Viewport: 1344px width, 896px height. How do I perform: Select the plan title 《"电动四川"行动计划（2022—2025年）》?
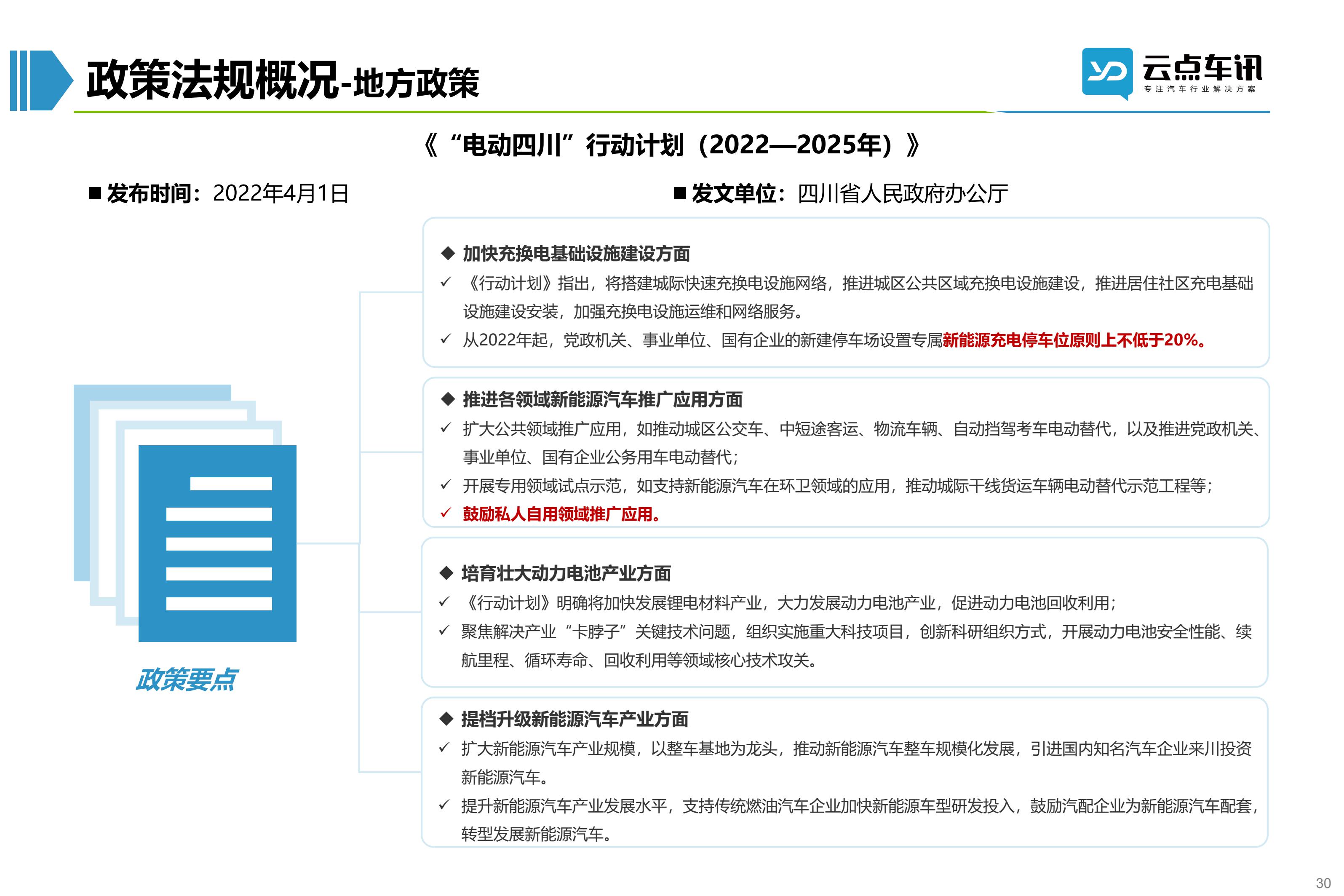[672, 144]
